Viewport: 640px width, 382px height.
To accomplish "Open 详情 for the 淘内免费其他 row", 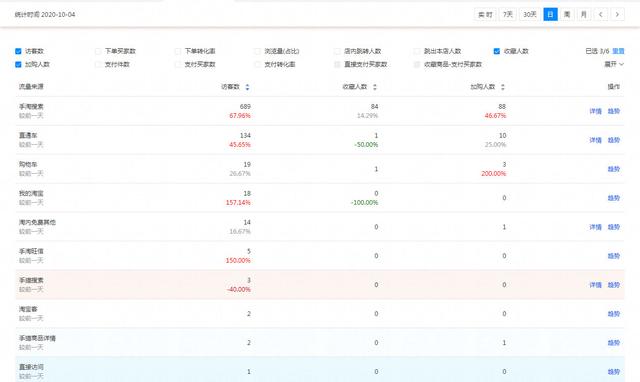I will click(596, 227).
